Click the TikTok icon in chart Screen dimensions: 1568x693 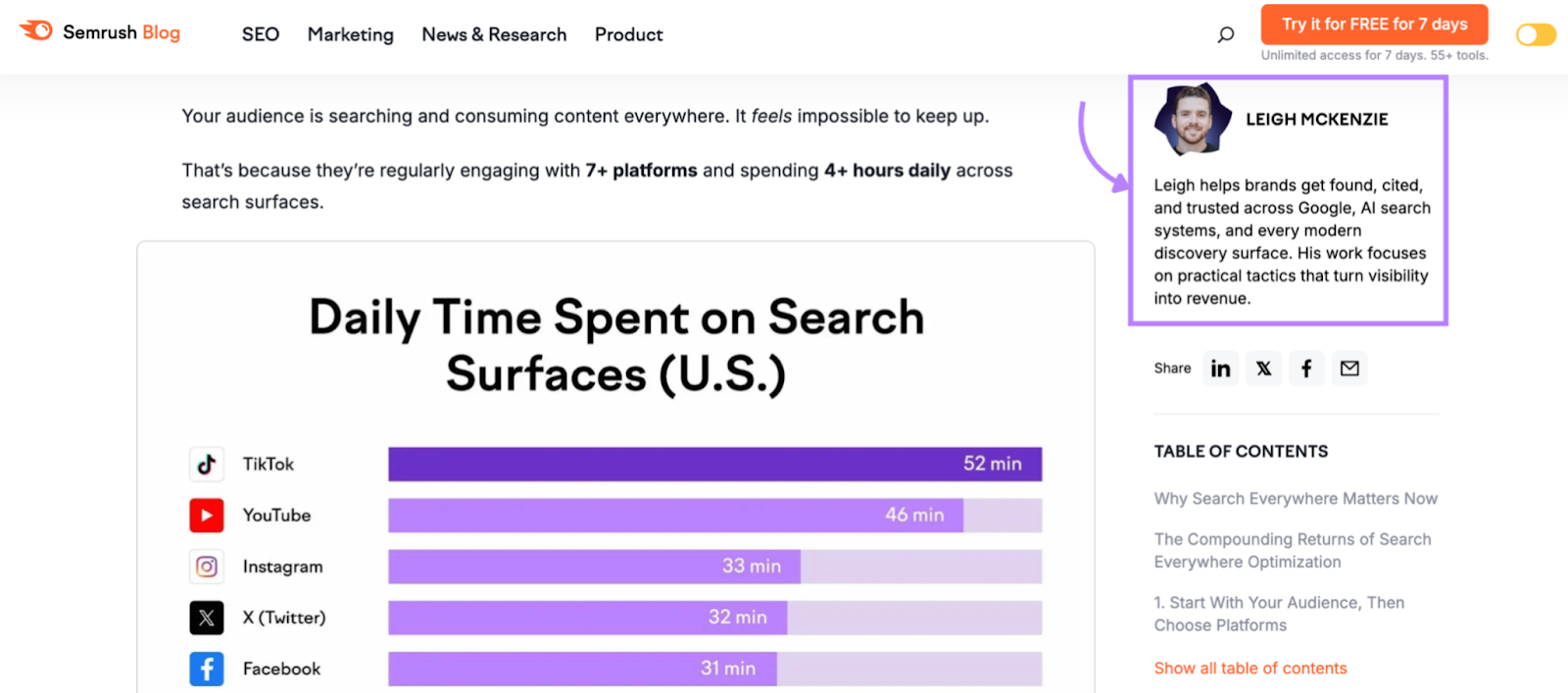(x=207, y=465)
